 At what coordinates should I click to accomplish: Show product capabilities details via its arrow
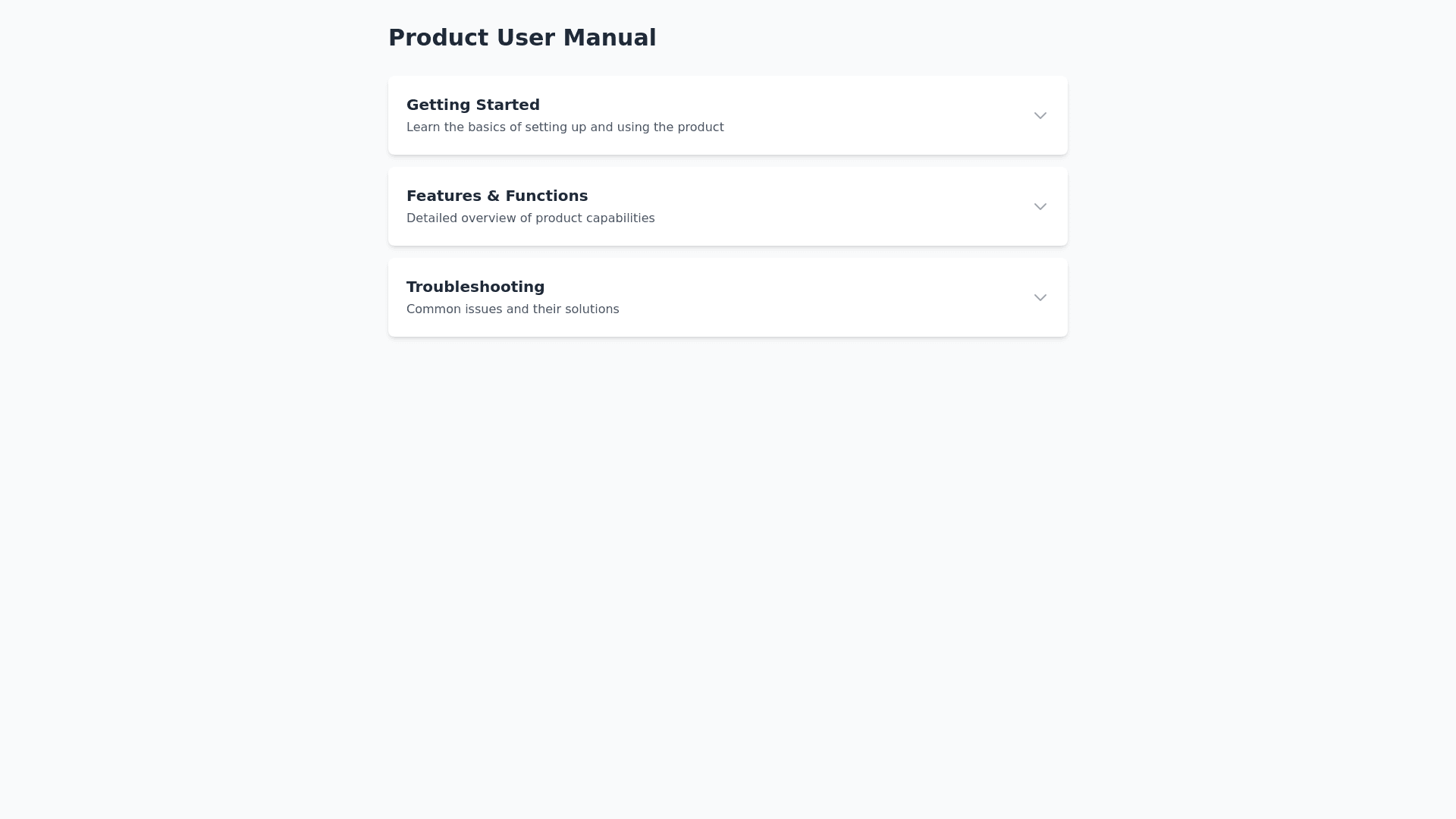pyautogui.click(x=1040, y=207)
